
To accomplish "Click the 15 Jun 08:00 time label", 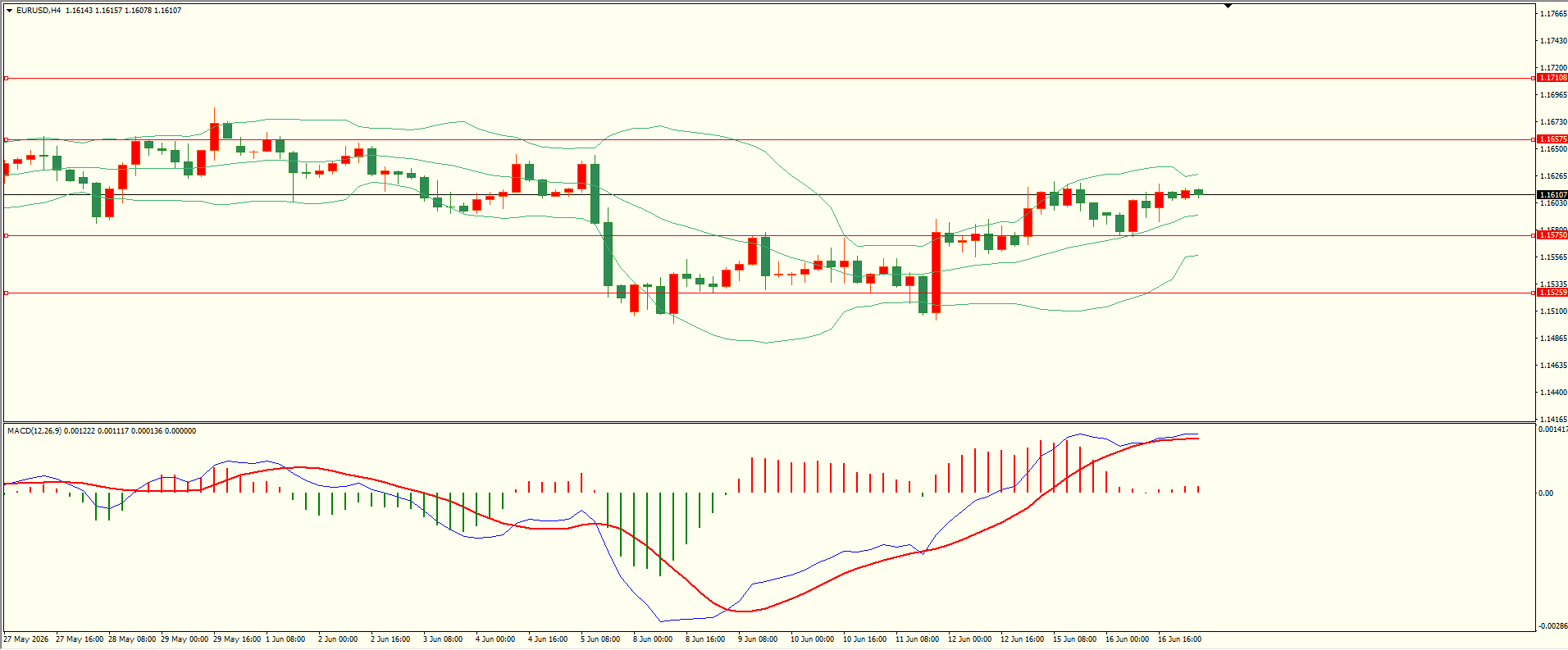I will pos(1075,639).
